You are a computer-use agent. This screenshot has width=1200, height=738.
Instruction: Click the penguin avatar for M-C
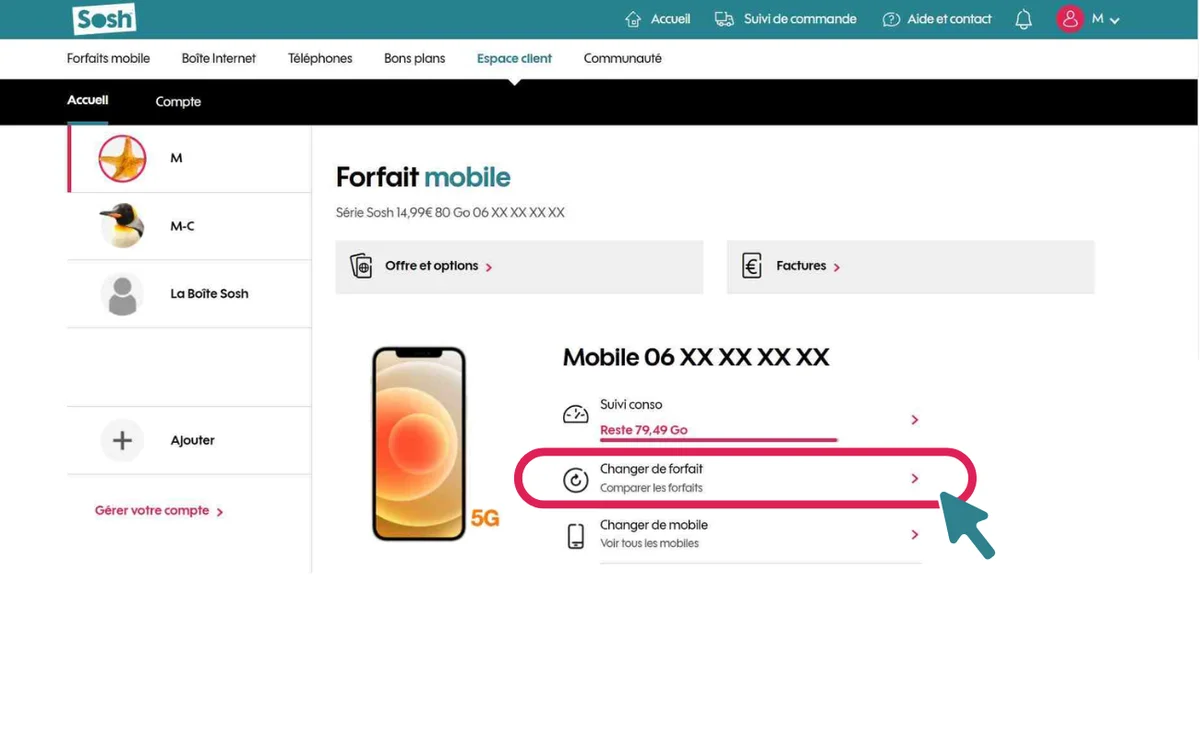tap(122, 225)
